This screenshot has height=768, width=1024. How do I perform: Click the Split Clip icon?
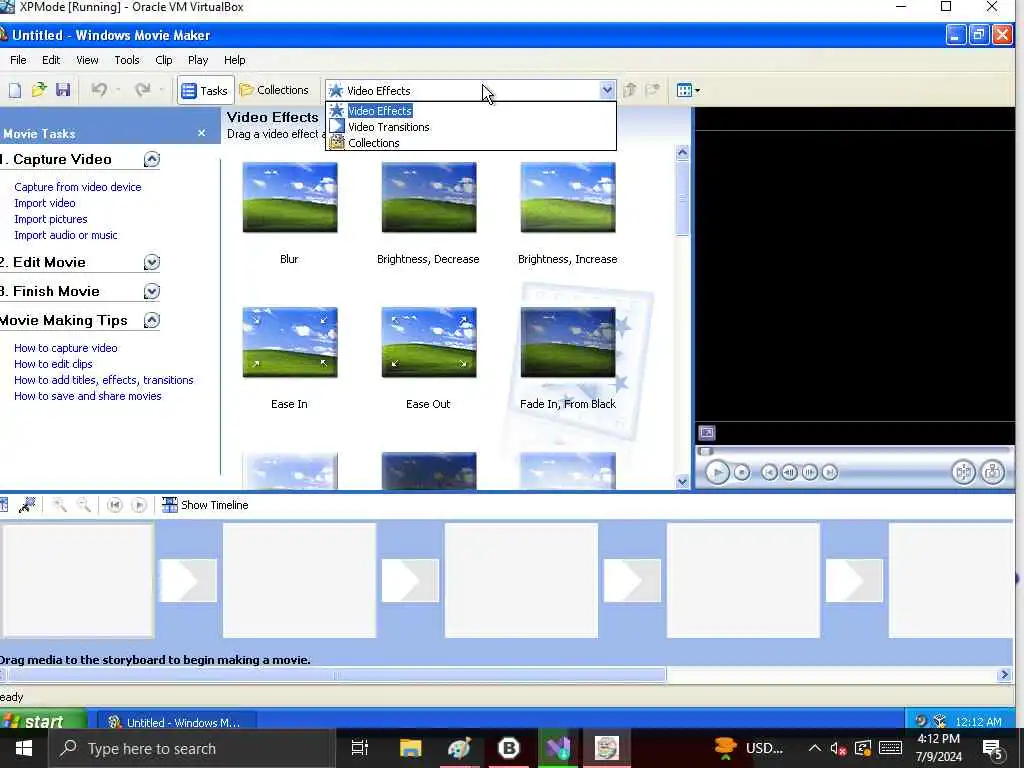(963, 472)
